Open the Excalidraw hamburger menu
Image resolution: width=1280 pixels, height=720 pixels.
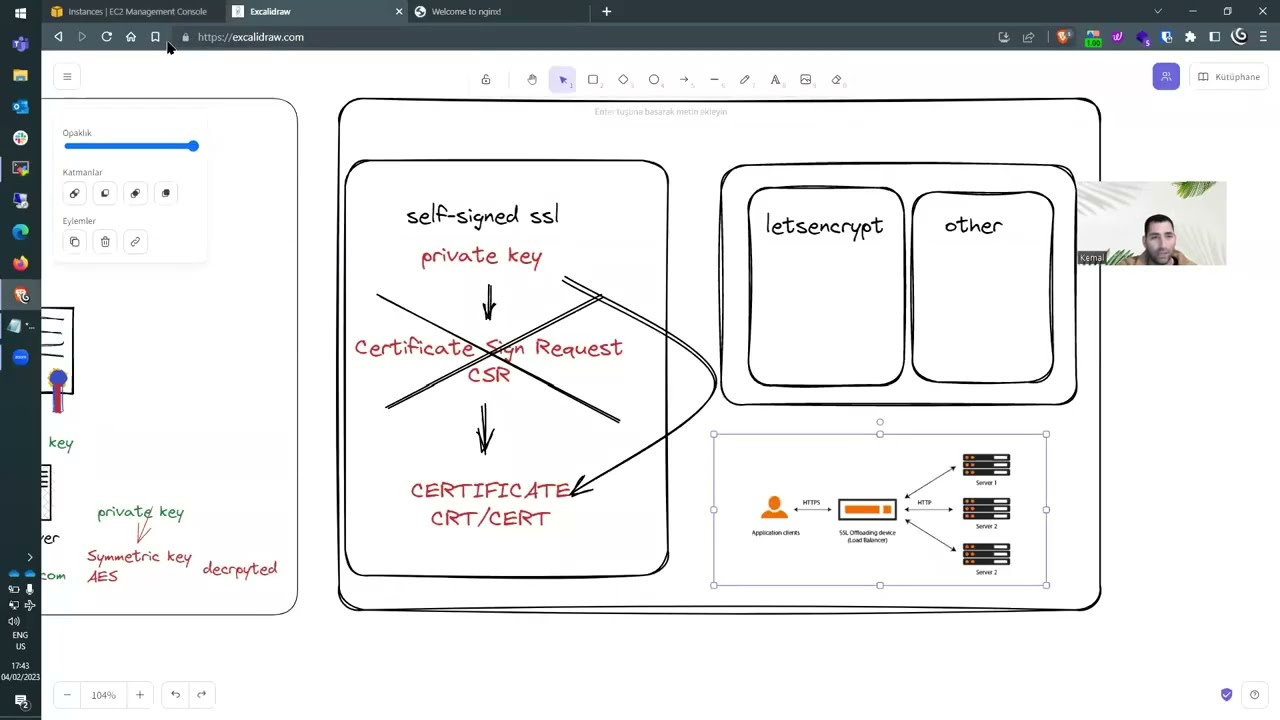coord(67,76)
